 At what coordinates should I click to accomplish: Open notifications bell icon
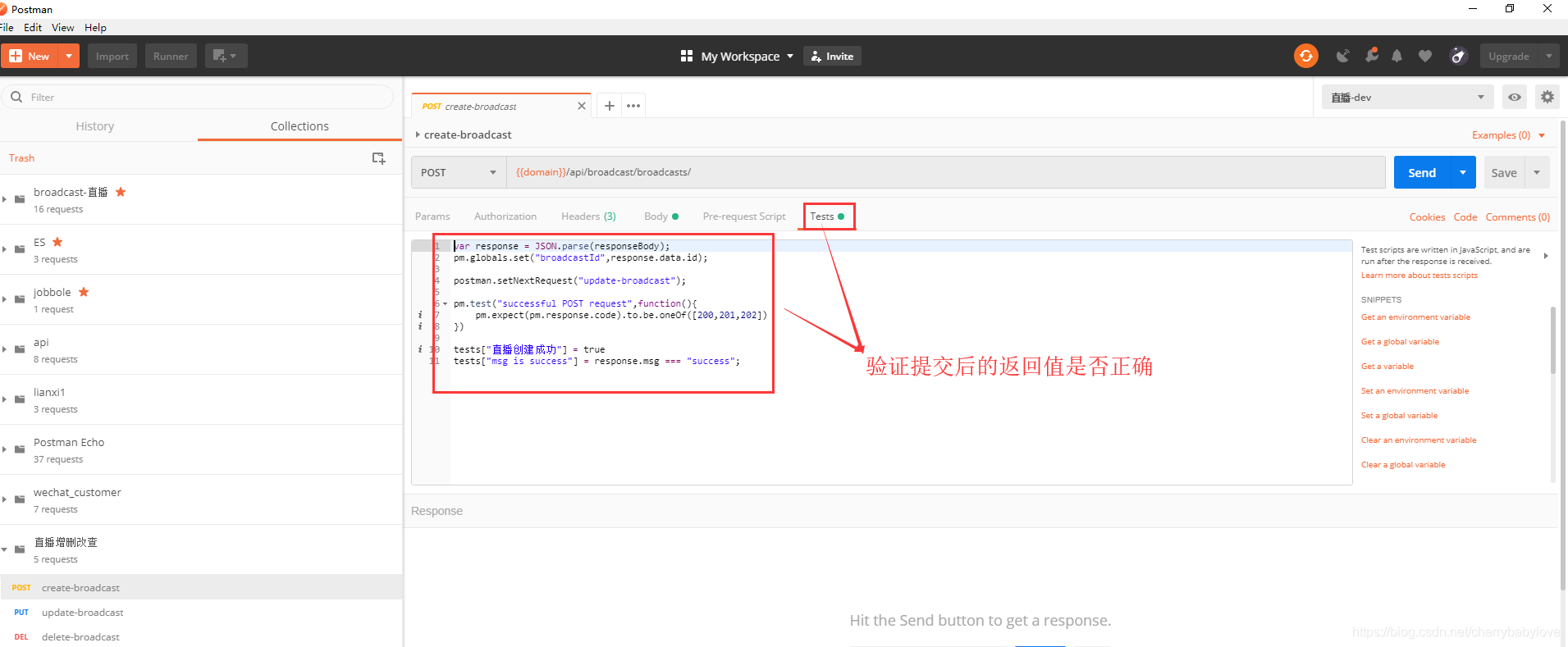point(1397,56)
